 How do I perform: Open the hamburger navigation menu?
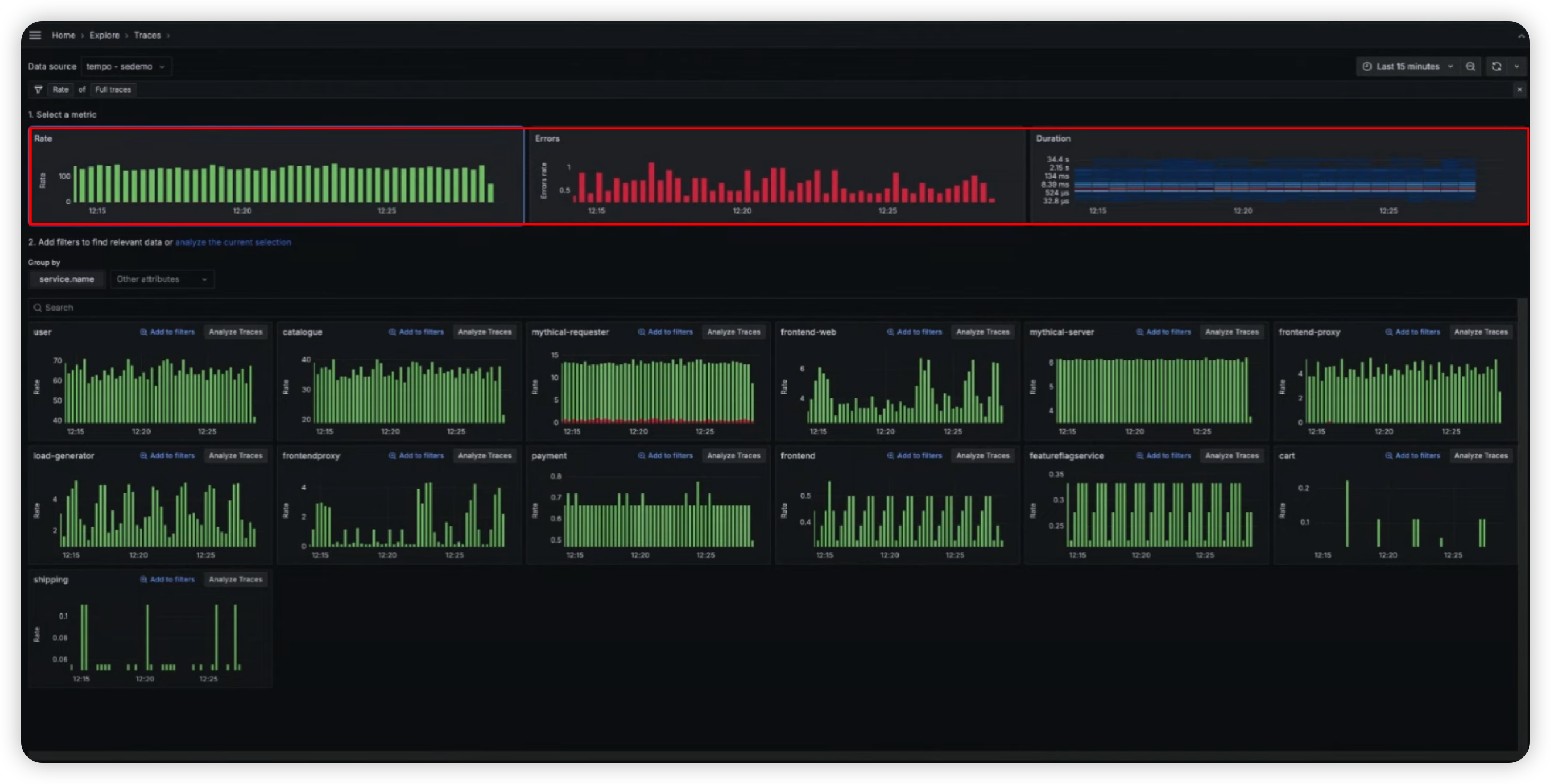coord(35,35)
